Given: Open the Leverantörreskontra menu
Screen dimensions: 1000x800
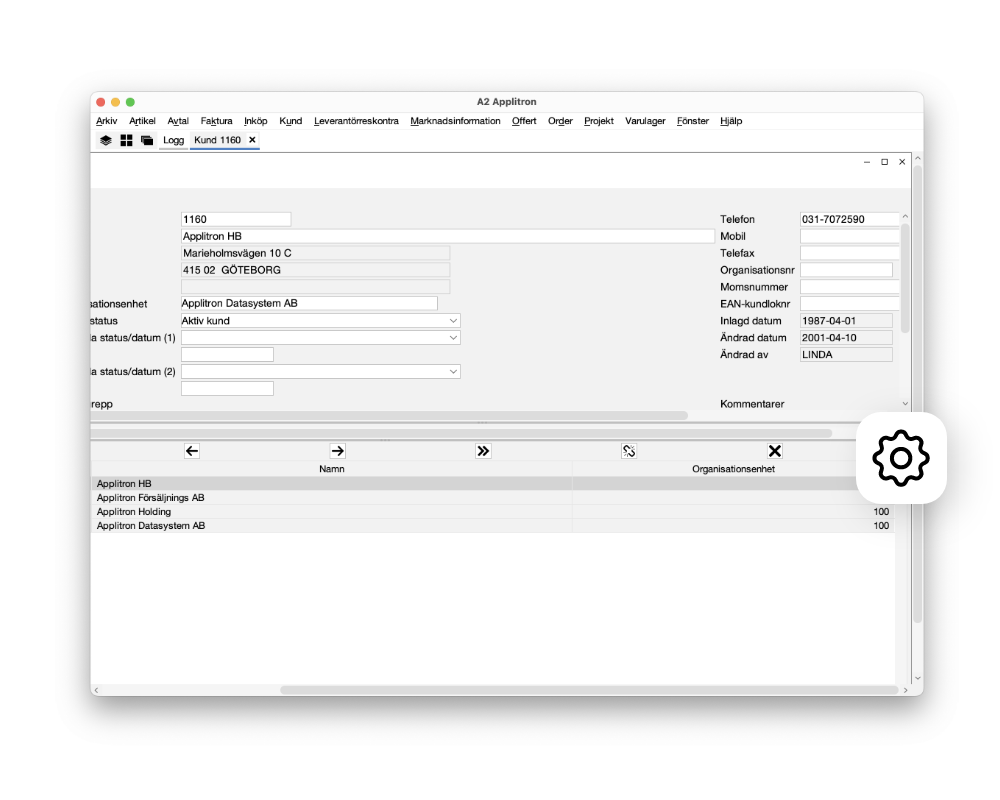Looking at the screenshot, I should [357, 121].
